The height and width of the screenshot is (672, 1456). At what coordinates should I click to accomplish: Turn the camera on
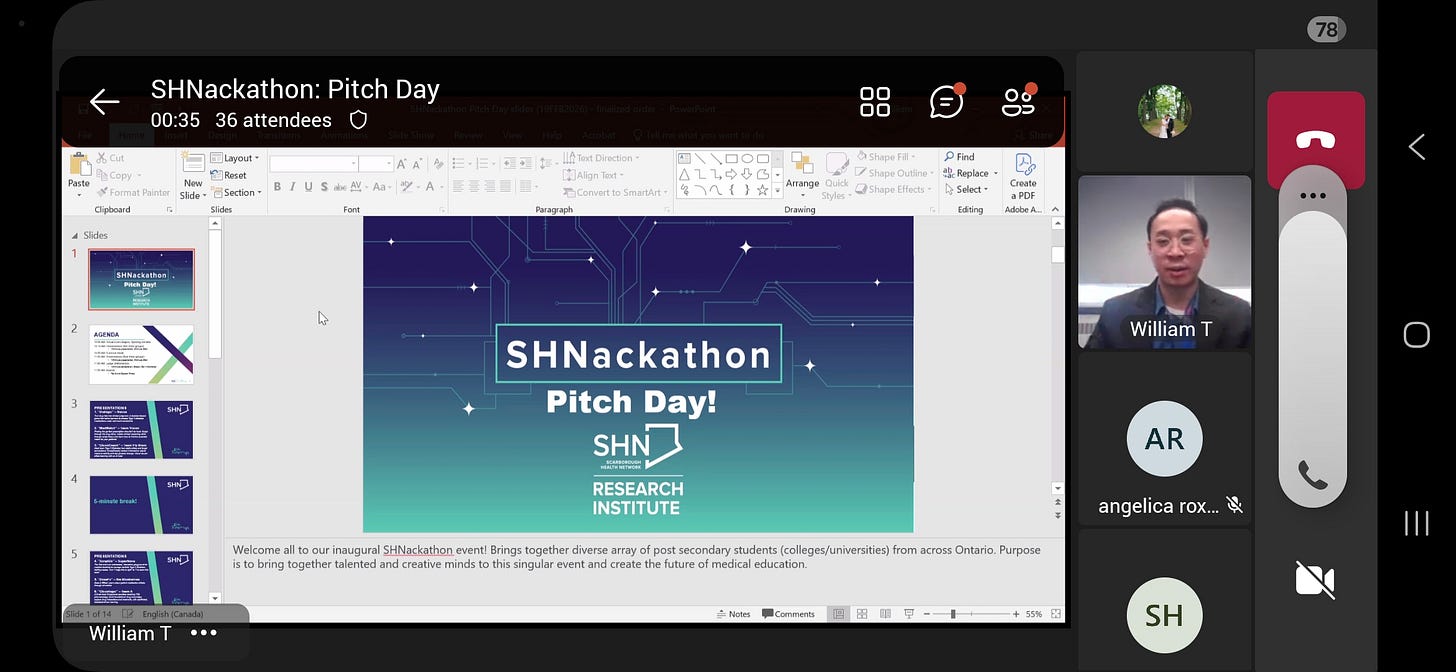pos(1315,580)
